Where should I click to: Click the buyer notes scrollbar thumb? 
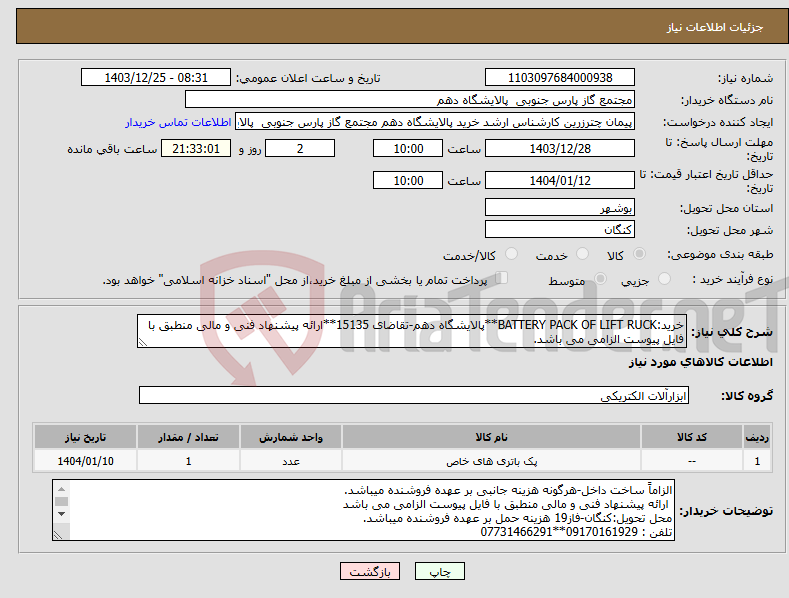61,501
